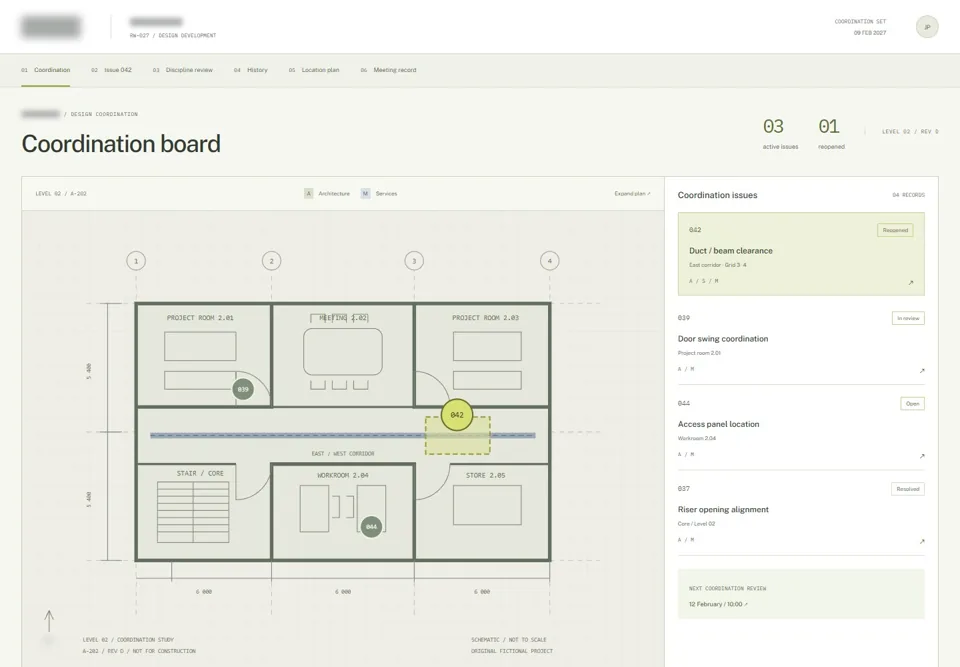Select issue marker 039 in Project Room 2.01

(x=243, y=389)
